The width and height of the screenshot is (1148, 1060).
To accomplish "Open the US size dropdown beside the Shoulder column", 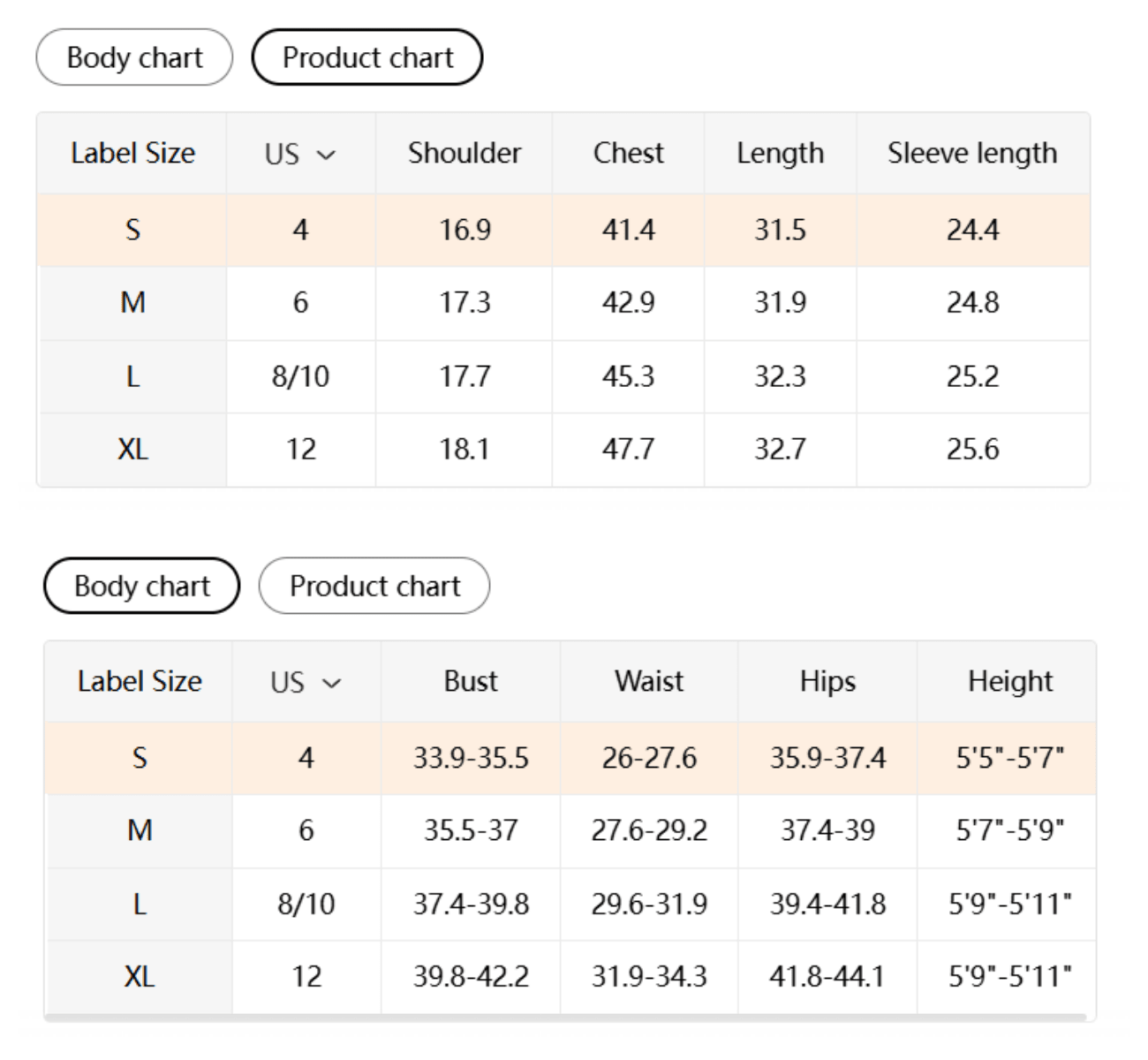I will [300, 155].
